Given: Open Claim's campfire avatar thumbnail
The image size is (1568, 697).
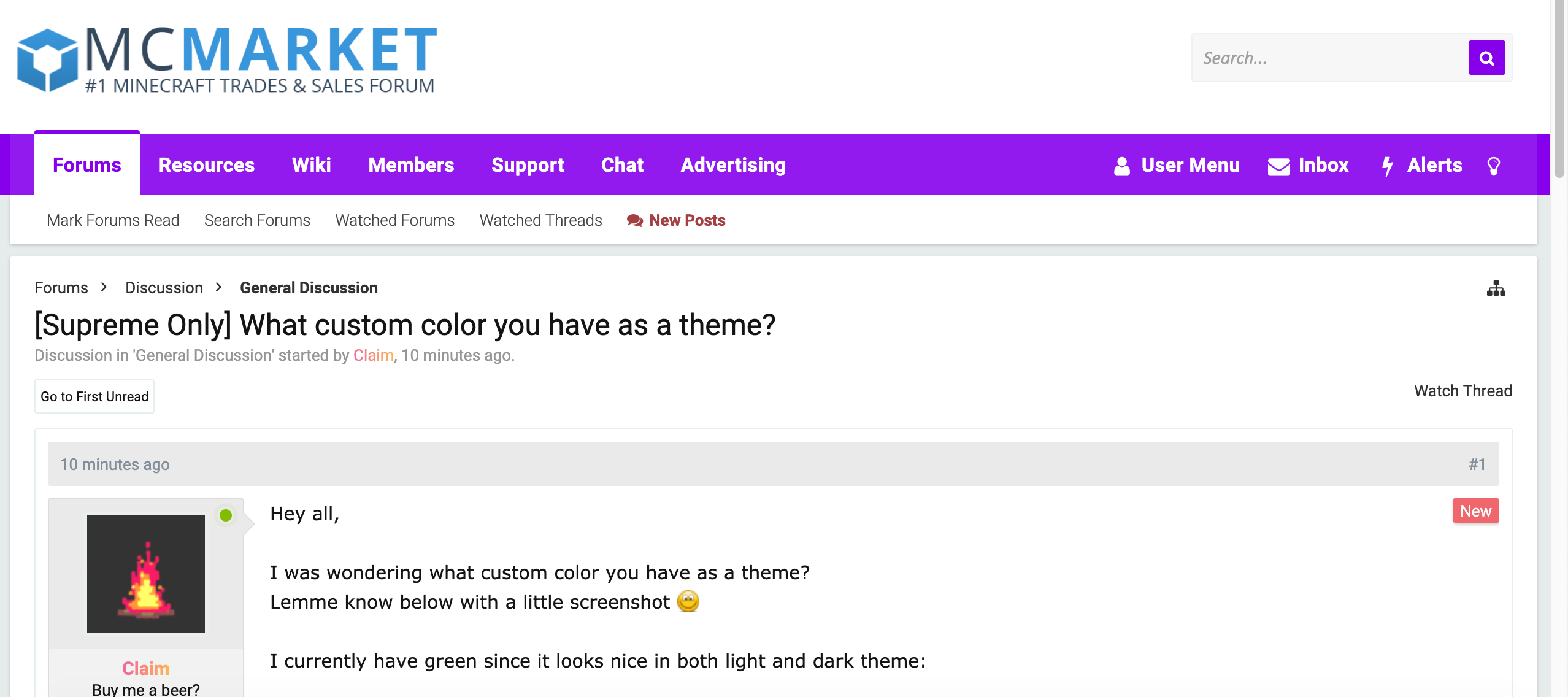Looking at the screenshot, I should point(146,574).
